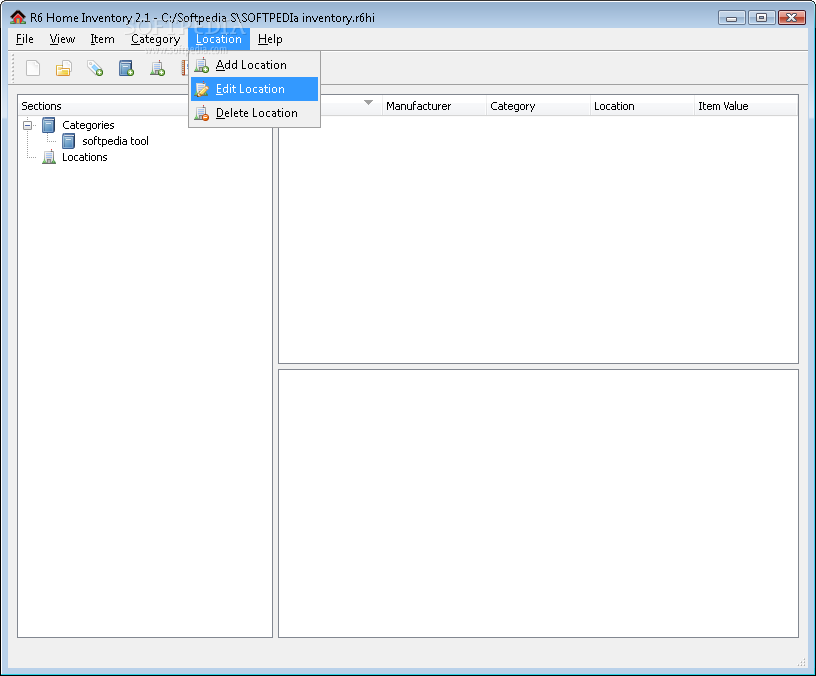Click the Add Category book toolbar icon
This screenshot has height=676, width=816.
[x=126, y=68]
